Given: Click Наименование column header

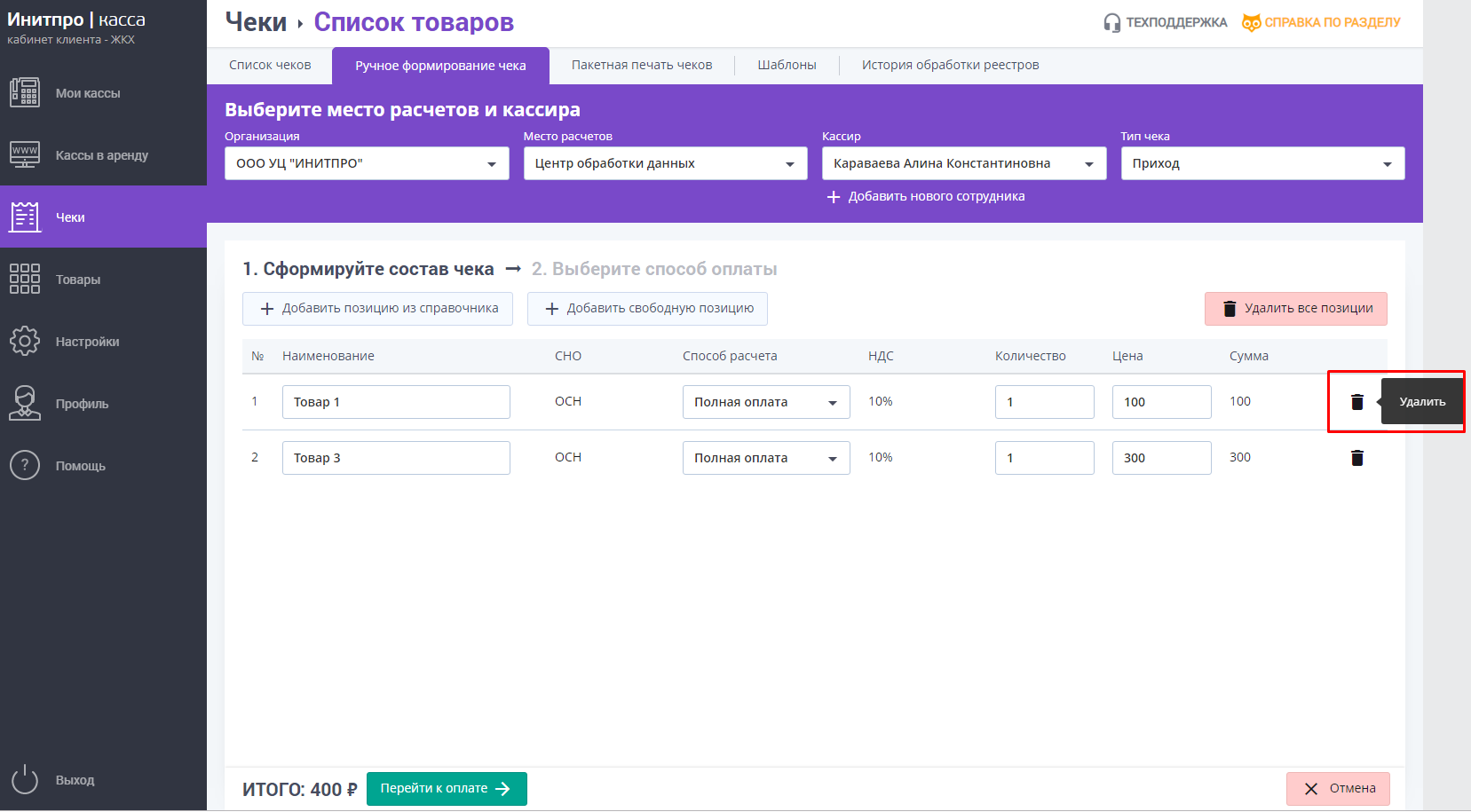Looking at the screenshot, I should pos(328,356).
